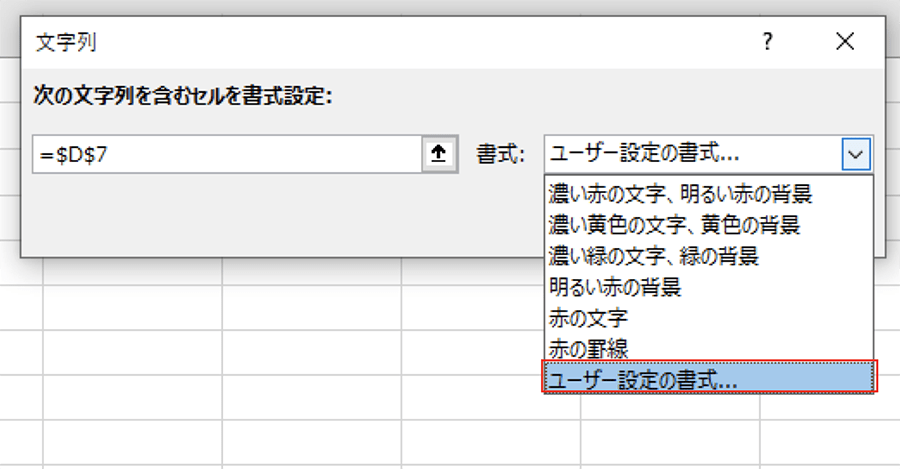The image size is (900, 469).
Task: Open the dialog help question mark
Action: tap(767, 41)
